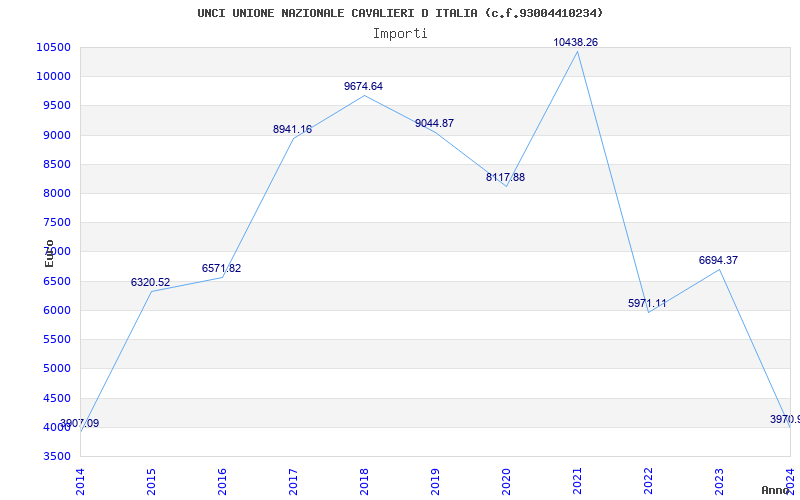
Task: Click the 8000 y-axis tick label
Action: pos(56,193)
